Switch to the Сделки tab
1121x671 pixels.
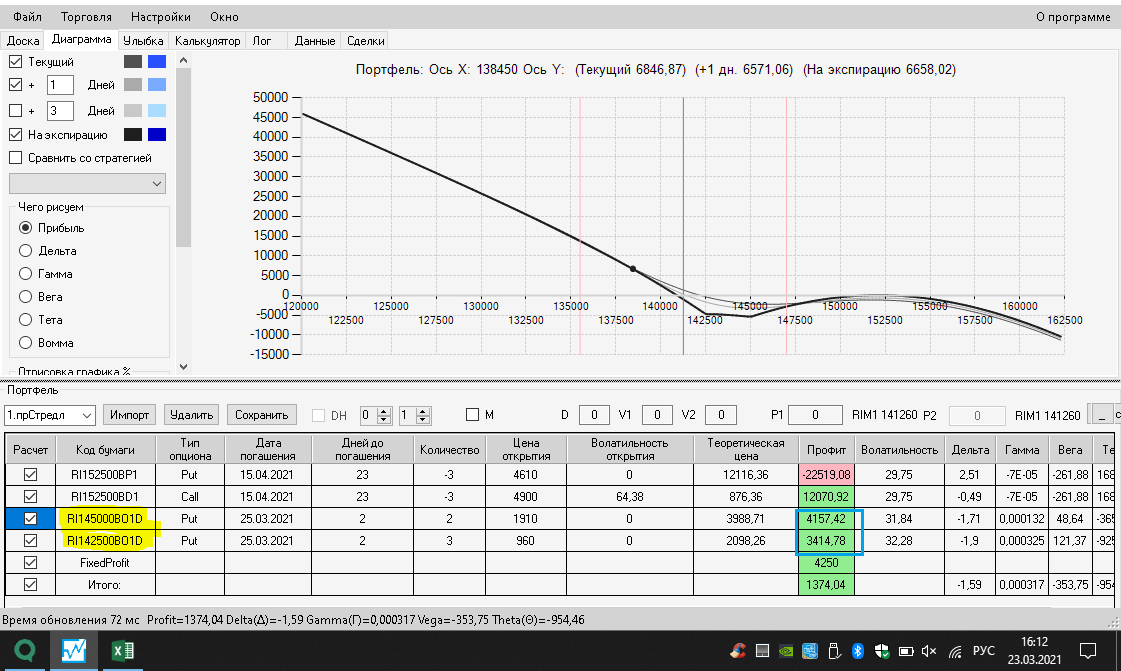click(x=365, y=41)
